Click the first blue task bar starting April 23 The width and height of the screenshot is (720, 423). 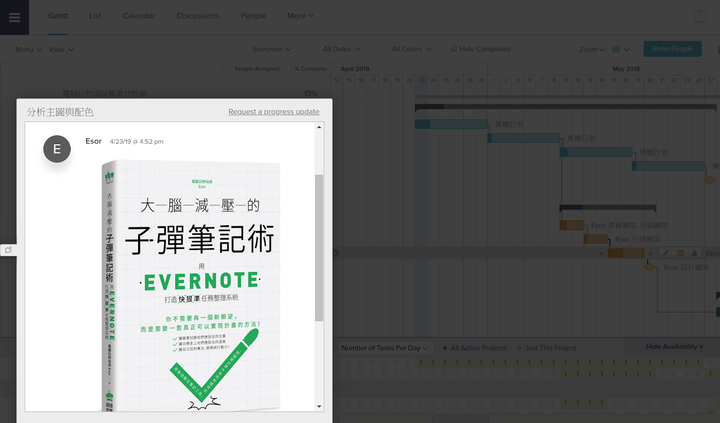pos(451,124)
